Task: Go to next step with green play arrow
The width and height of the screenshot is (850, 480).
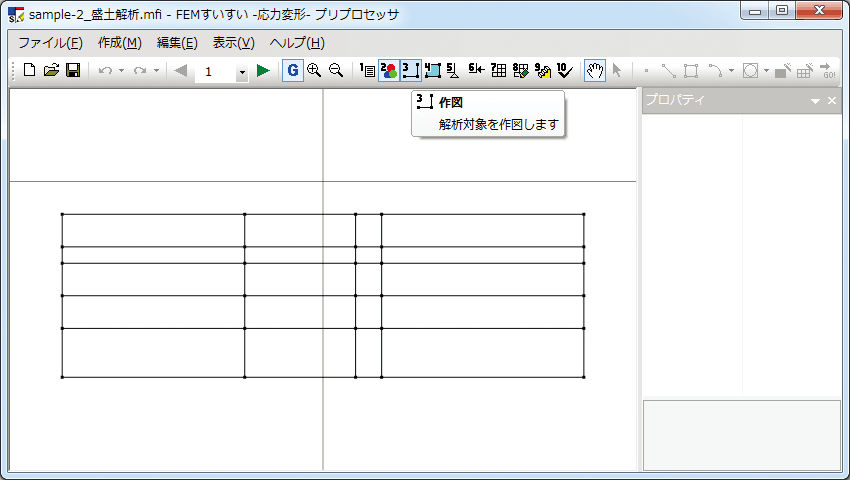Action: point(263,71)
